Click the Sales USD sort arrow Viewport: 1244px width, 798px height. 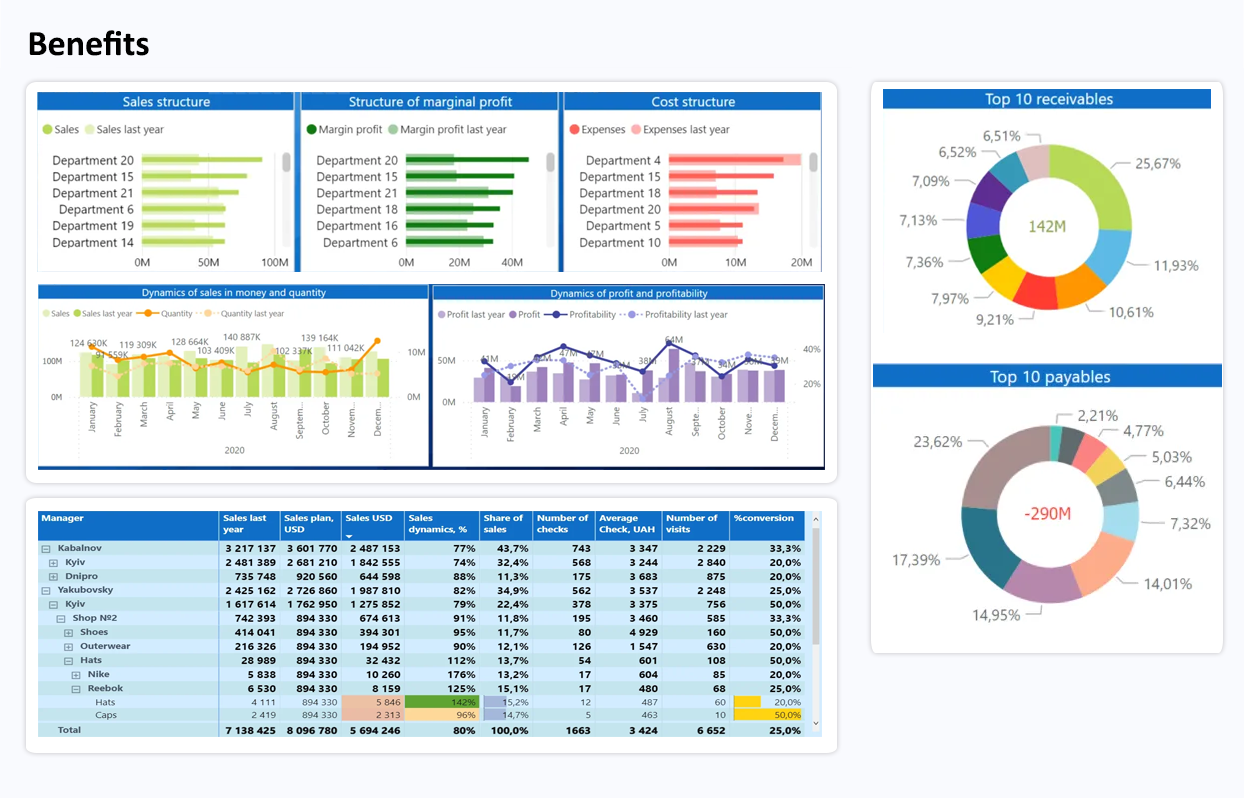point(350,536)
